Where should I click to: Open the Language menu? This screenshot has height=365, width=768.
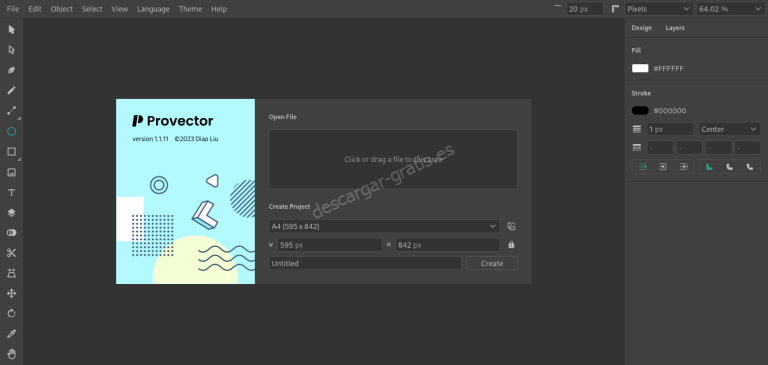click(x=153, y=9)
